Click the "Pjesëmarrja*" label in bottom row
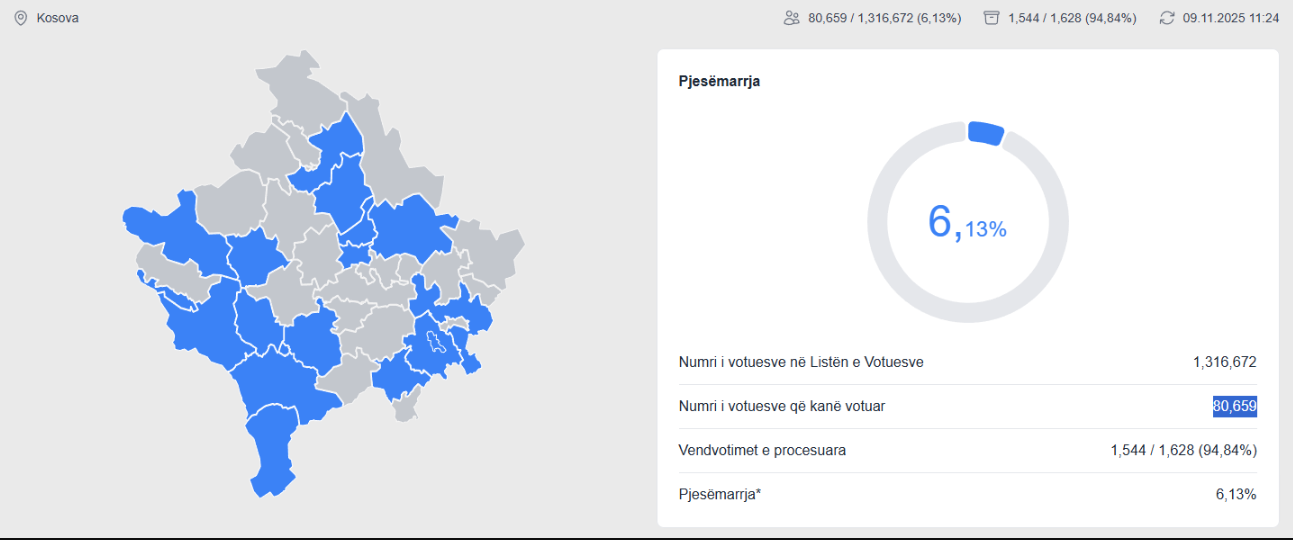This screenshot has height=540, width=1293. point(720,494)
